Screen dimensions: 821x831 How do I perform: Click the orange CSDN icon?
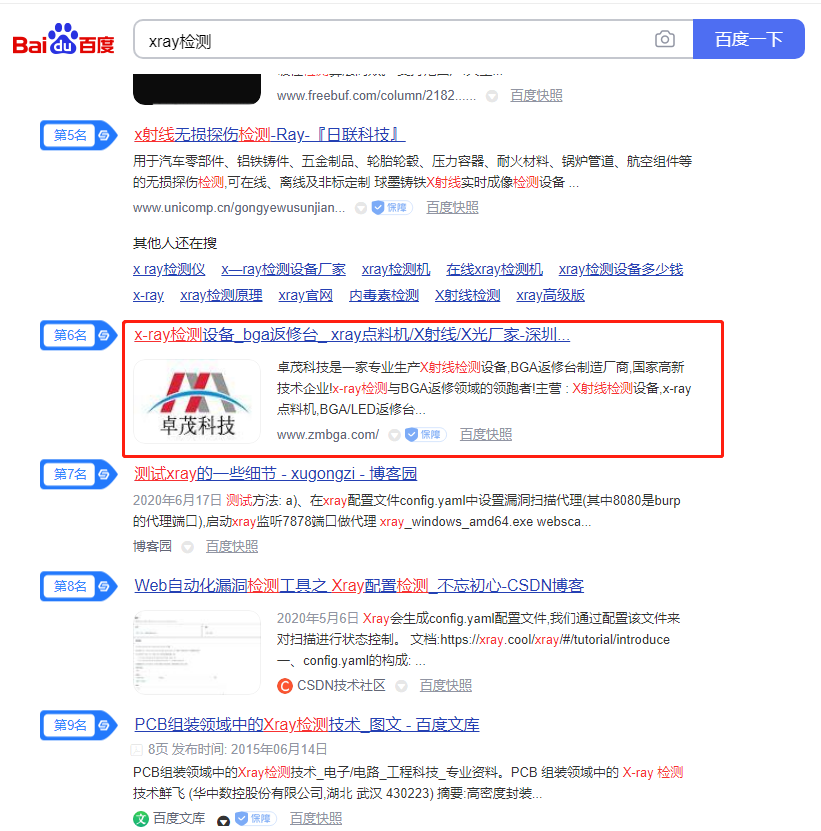pyautogui.click(x=285, y=686)
